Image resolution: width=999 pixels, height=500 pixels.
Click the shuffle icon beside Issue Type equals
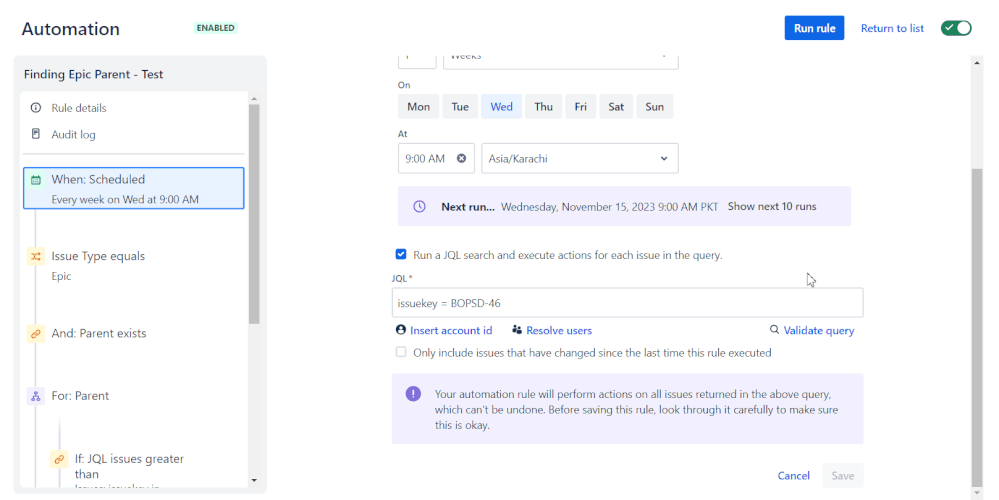tap(36, 256)
